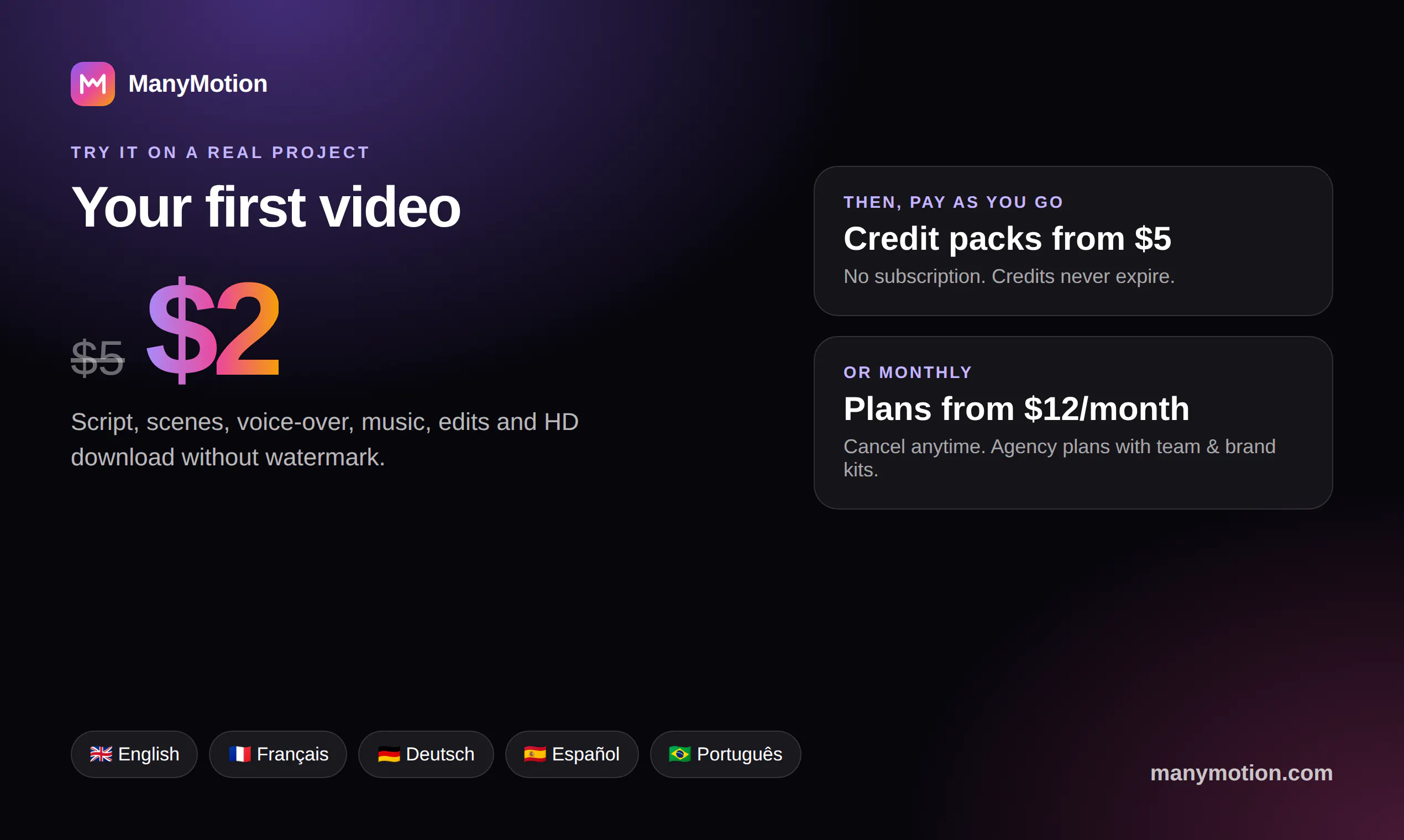This screenshot has width=1404, height=840.
Task: Click the UK flag icon
Action: click(101, 754)
